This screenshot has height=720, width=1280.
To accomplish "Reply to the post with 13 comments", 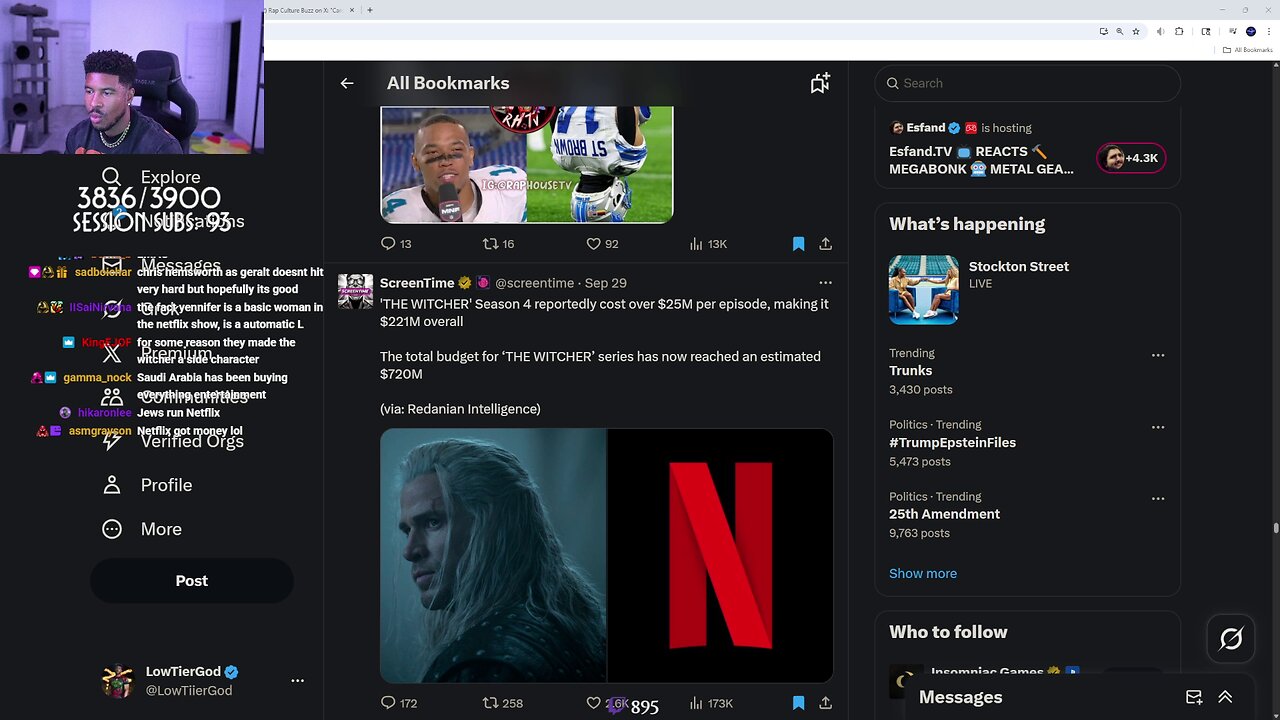I will [x=397, y=244].
